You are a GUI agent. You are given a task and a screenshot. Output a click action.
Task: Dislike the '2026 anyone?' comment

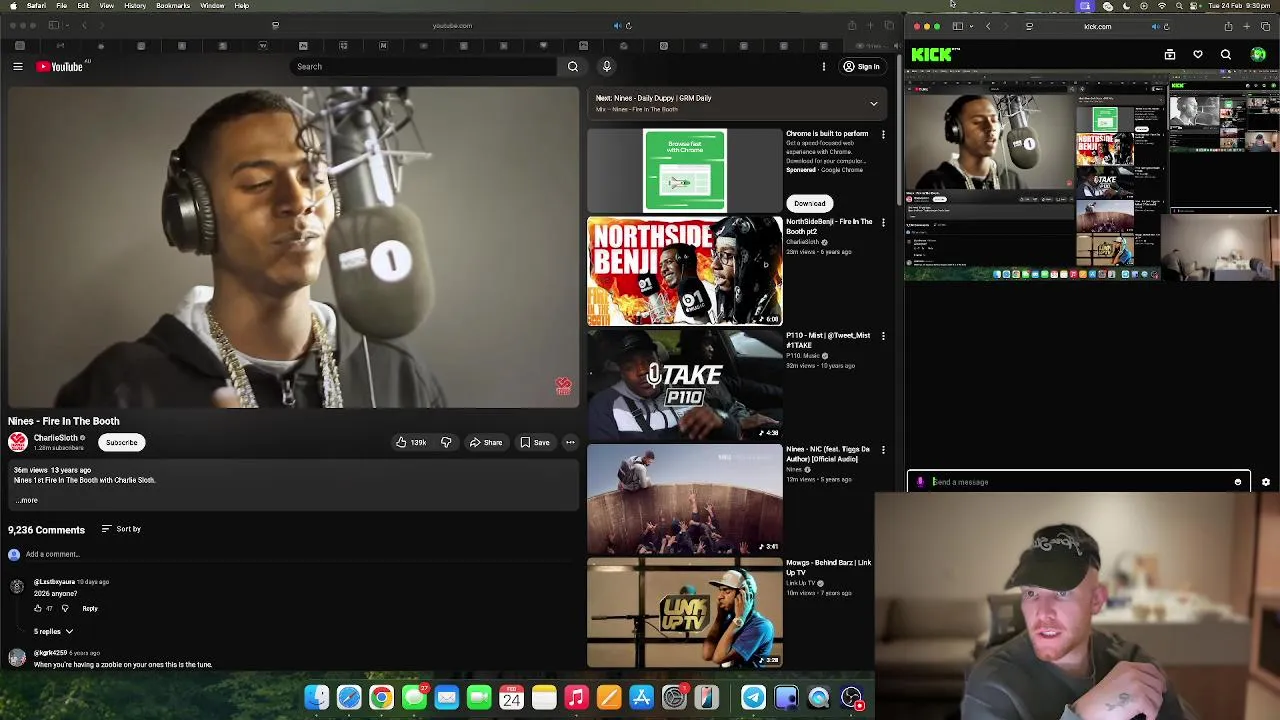(65, 608)
